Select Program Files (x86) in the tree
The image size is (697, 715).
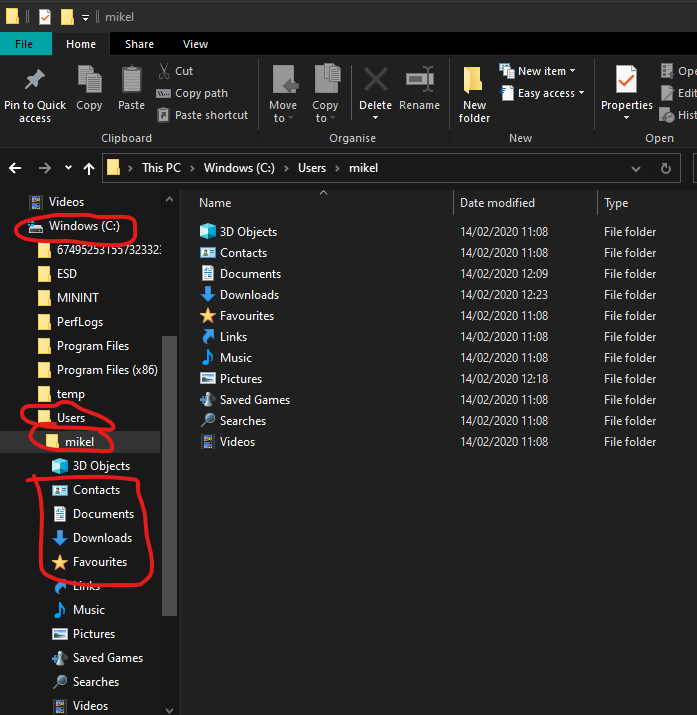pos(98,370)
